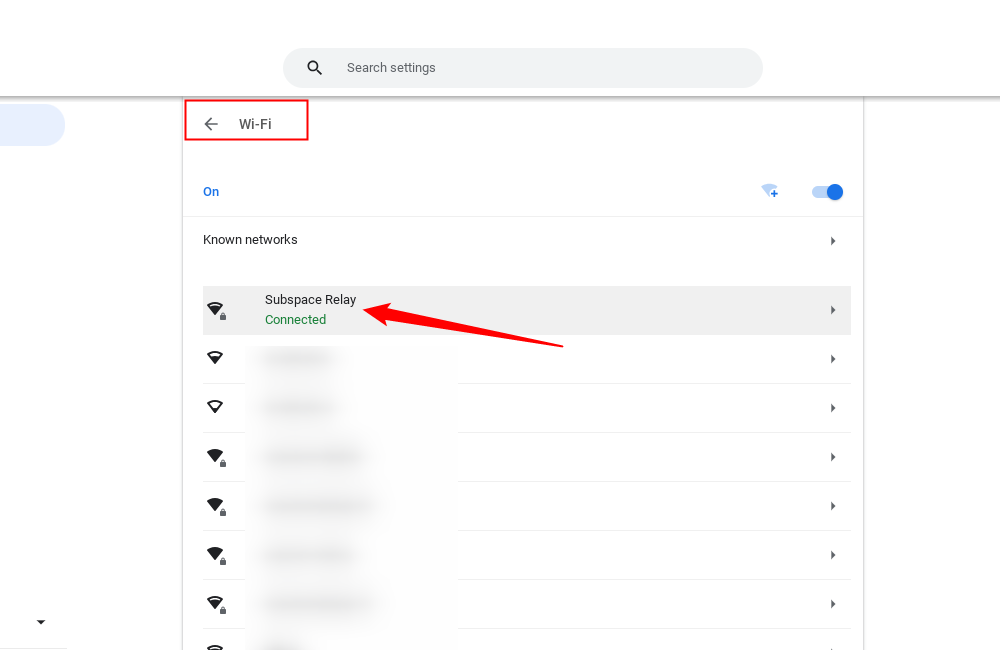Image resolution: width=1000 pixels, height=650 pixels.
Task: Click the secured network icon on the fifth row
Action: click(218, 505)
